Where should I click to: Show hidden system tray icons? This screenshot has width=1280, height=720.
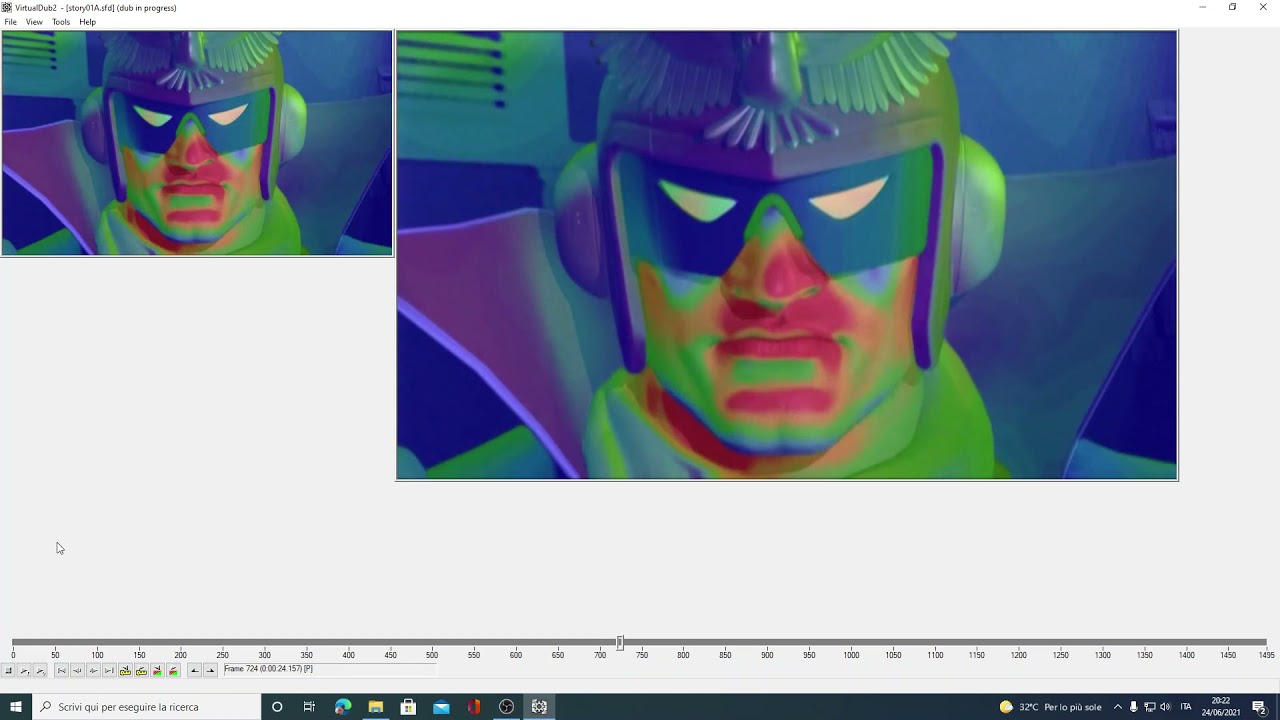pyautogui.click(x=1118, y=707)
